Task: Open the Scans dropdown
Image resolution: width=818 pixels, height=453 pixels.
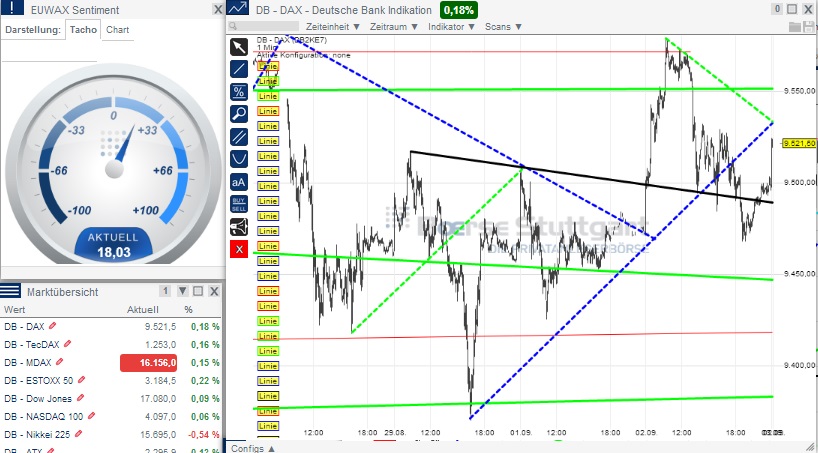Action: tap(503, 26)
